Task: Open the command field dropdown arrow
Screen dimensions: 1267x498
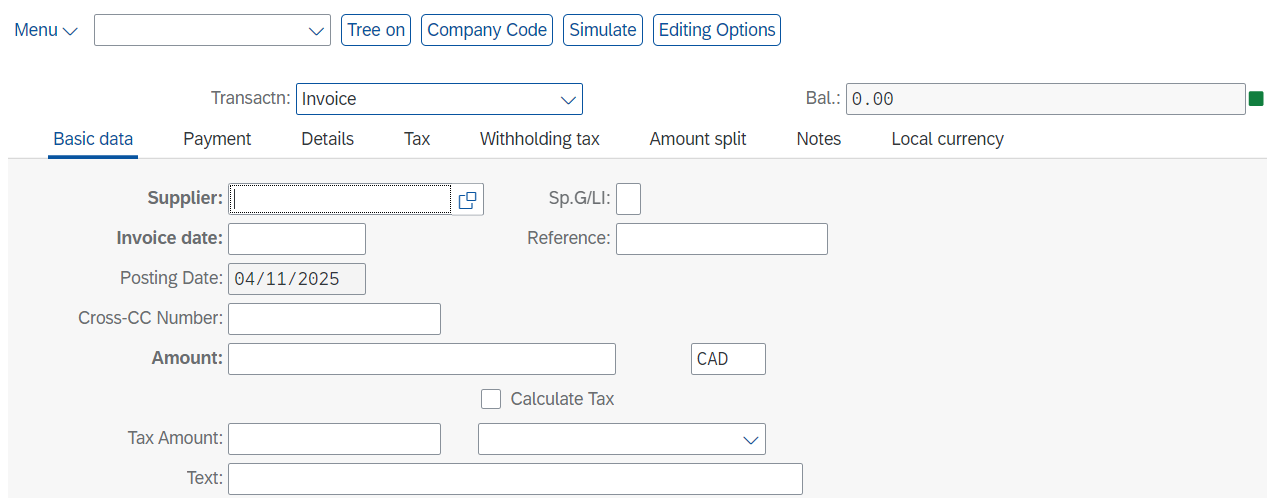Action: 316,31
